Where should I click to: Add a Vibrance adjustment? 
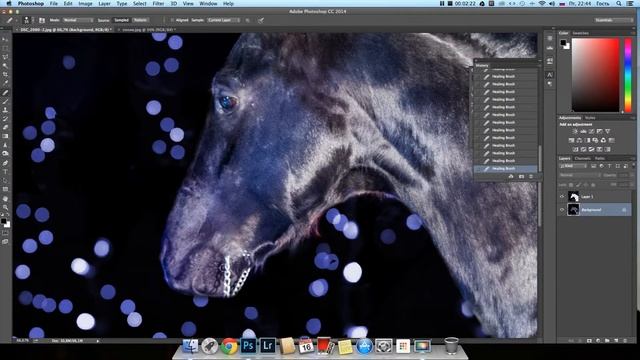608,131
